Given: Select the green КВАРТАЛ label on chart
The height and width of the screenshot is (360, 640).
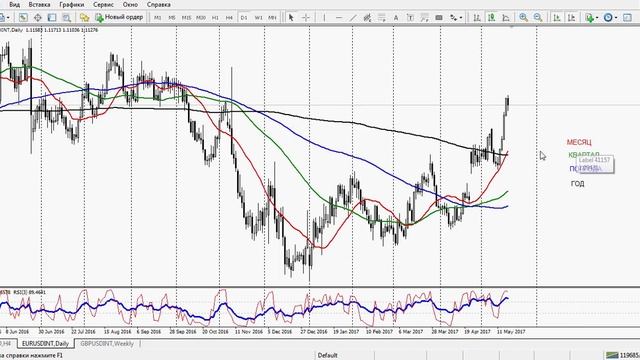Looking at the screenshot, I should click(584, 155).
